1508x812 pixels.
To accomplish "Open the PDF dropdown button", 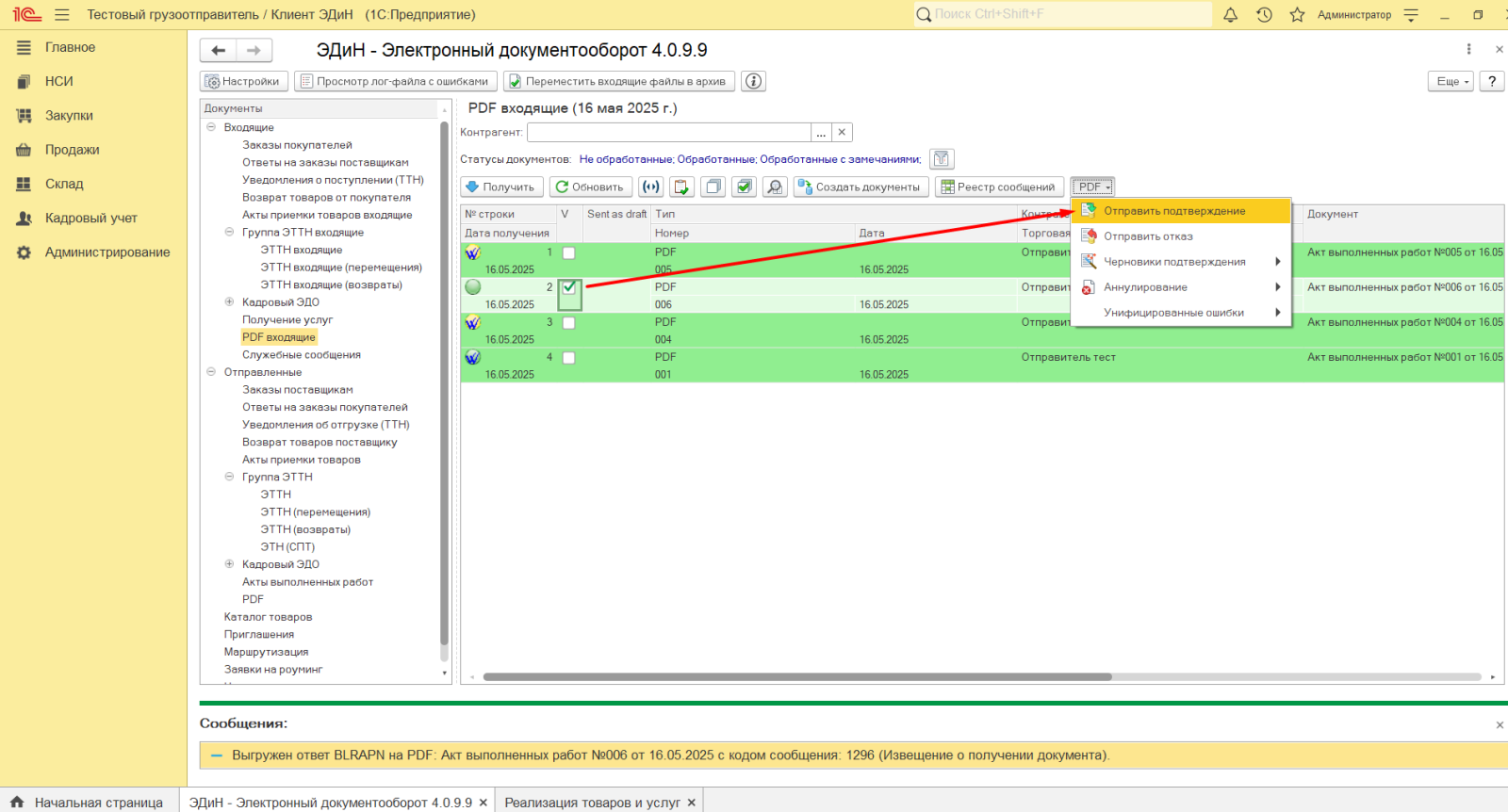I will 1093,187.
